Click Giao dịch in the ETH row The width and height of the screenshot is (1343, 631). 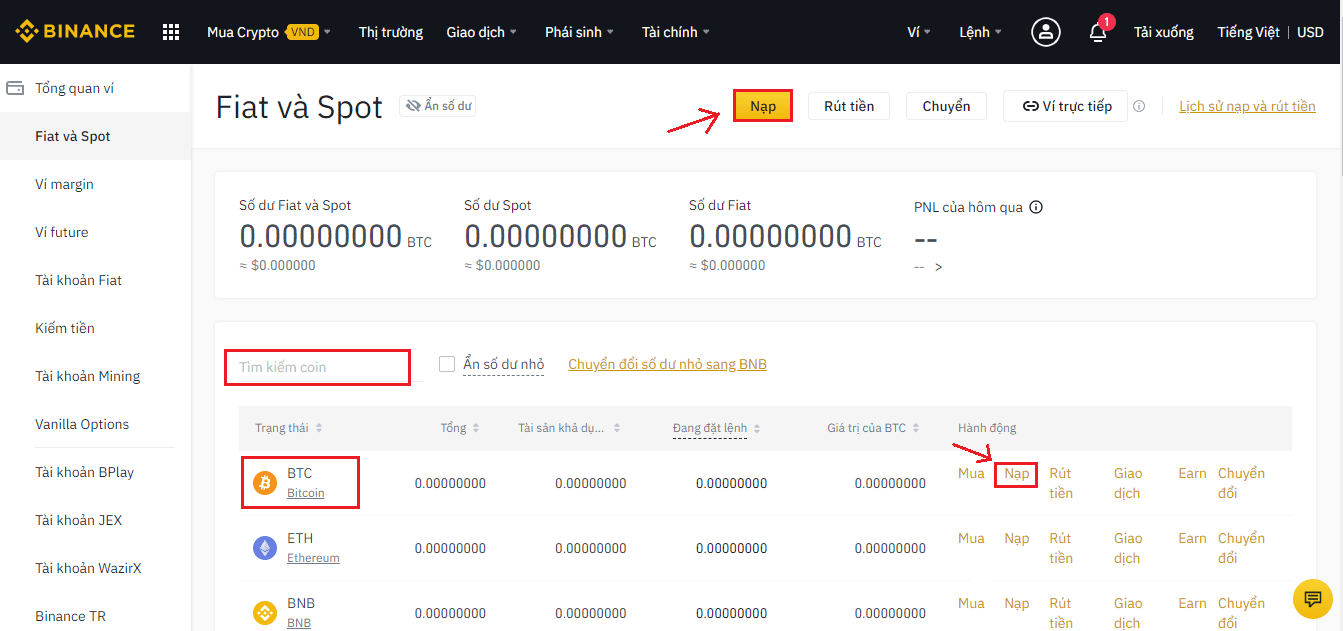coord(1128,548)
